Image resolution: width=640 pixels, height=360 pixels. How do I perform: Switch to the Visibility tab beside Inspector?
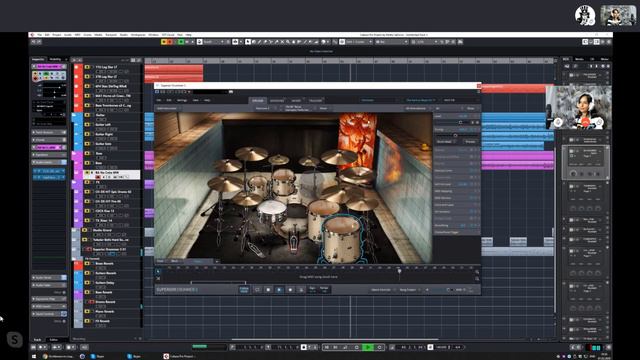55,60
